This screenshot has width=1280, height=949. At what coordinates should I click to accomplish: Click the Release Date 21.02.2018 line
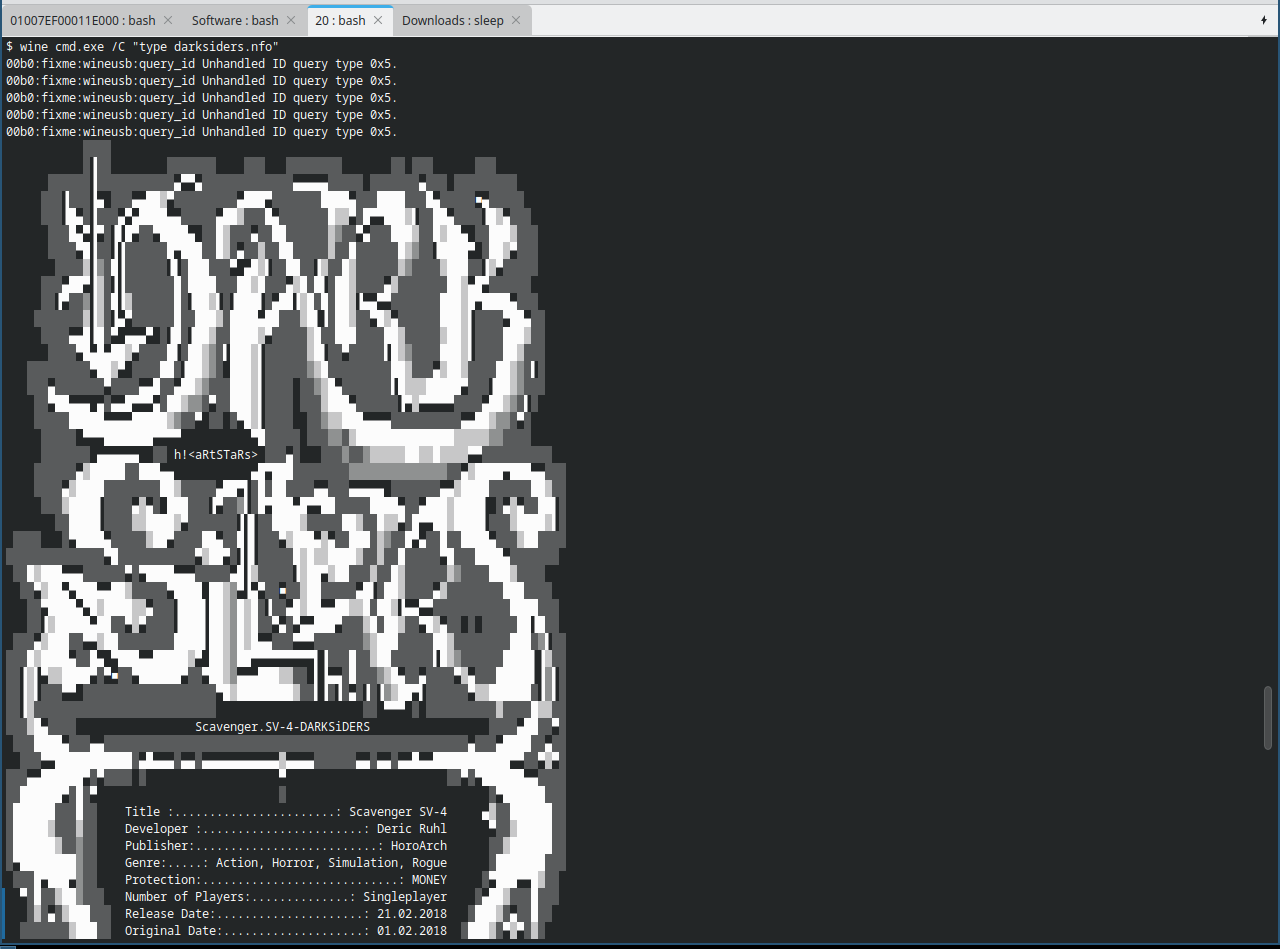285,914
